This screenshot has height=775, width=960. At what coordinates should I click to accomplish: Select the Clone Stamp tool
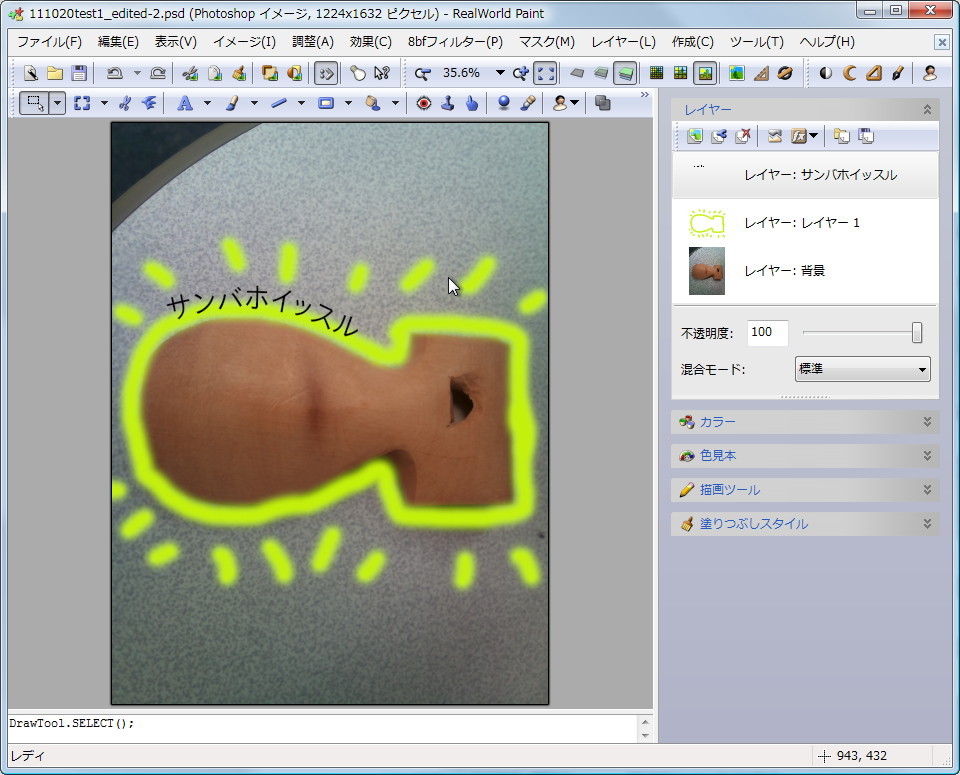447,102
